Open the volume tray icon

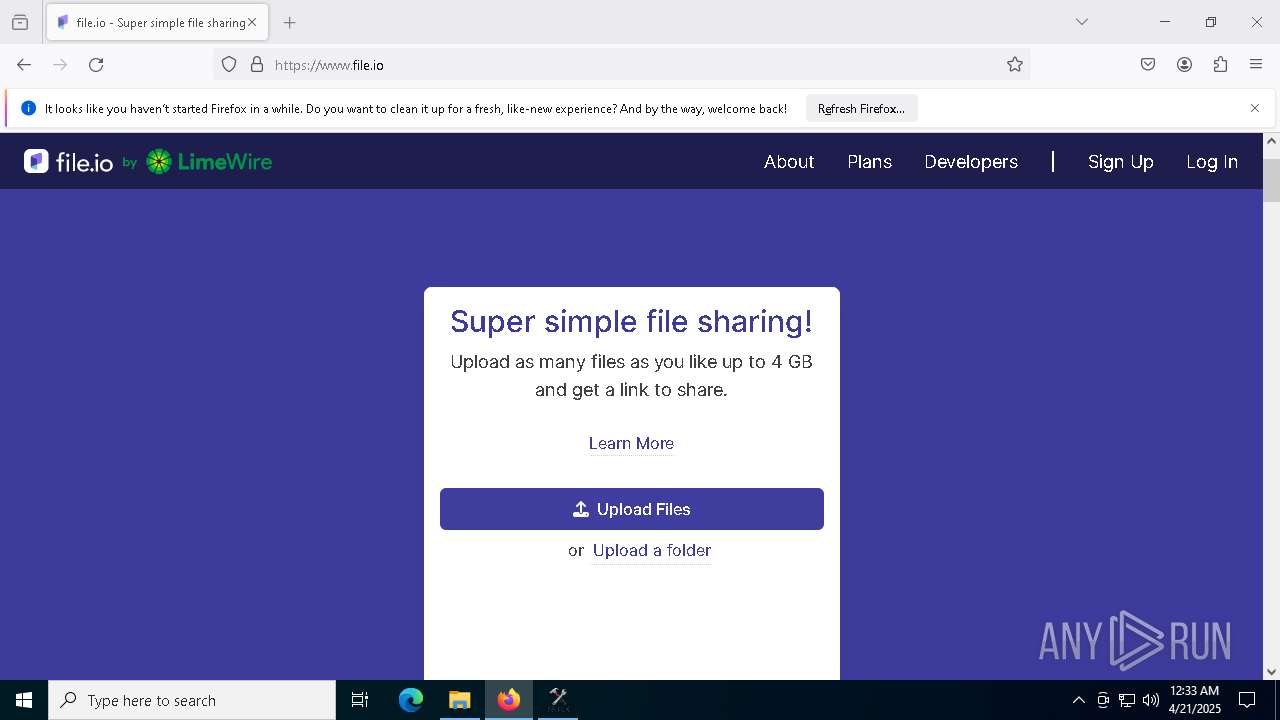point(1151,700)
